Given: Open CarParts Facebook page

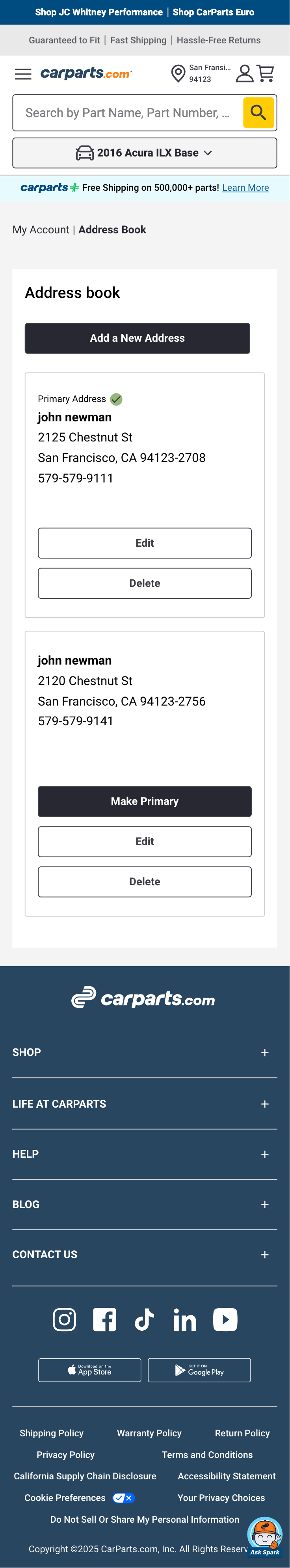Looking at the screenshot, I should point(104,1320).
